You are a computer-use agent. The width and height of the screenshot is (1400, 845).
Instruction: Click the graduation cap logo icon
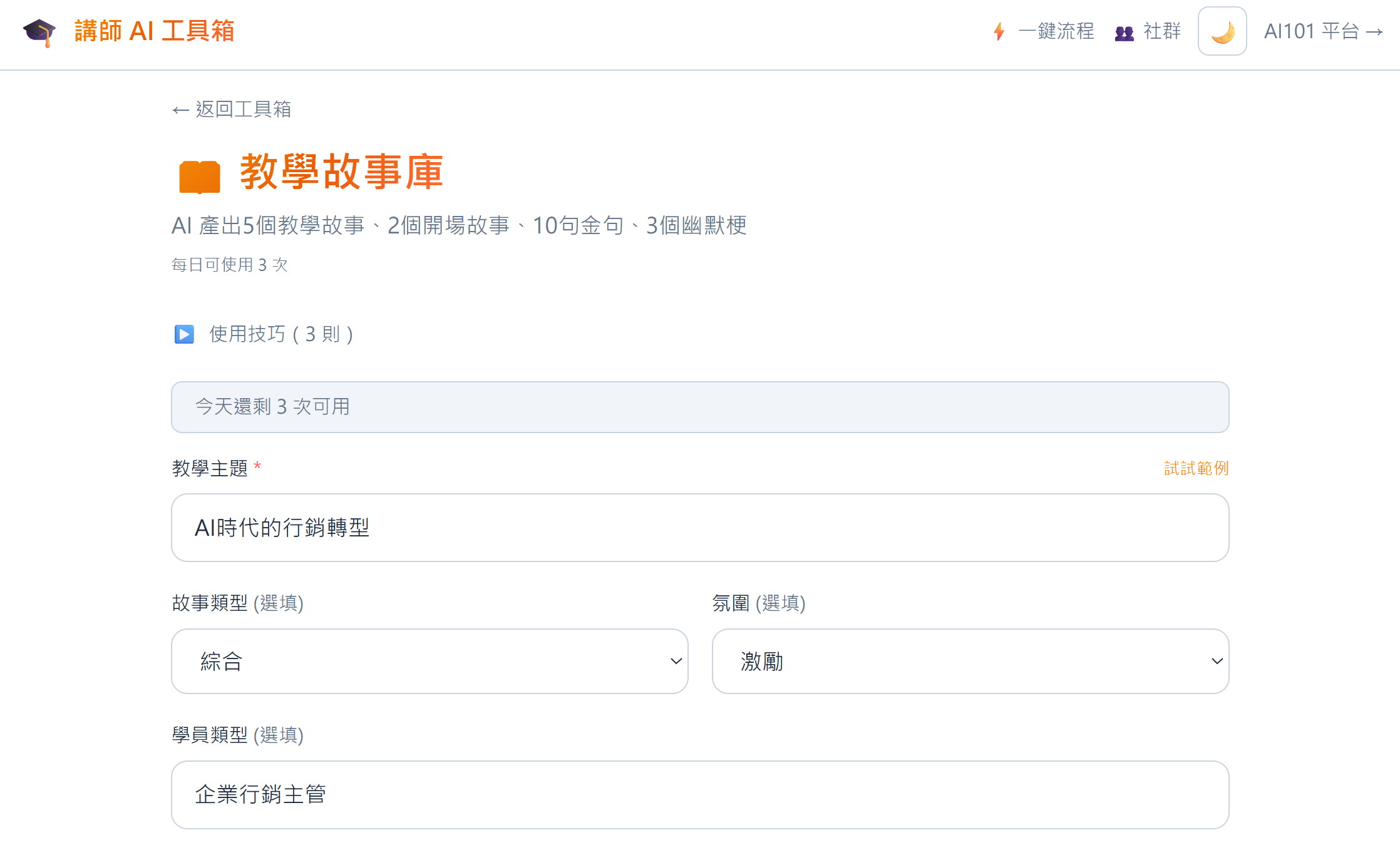(39, 32)
